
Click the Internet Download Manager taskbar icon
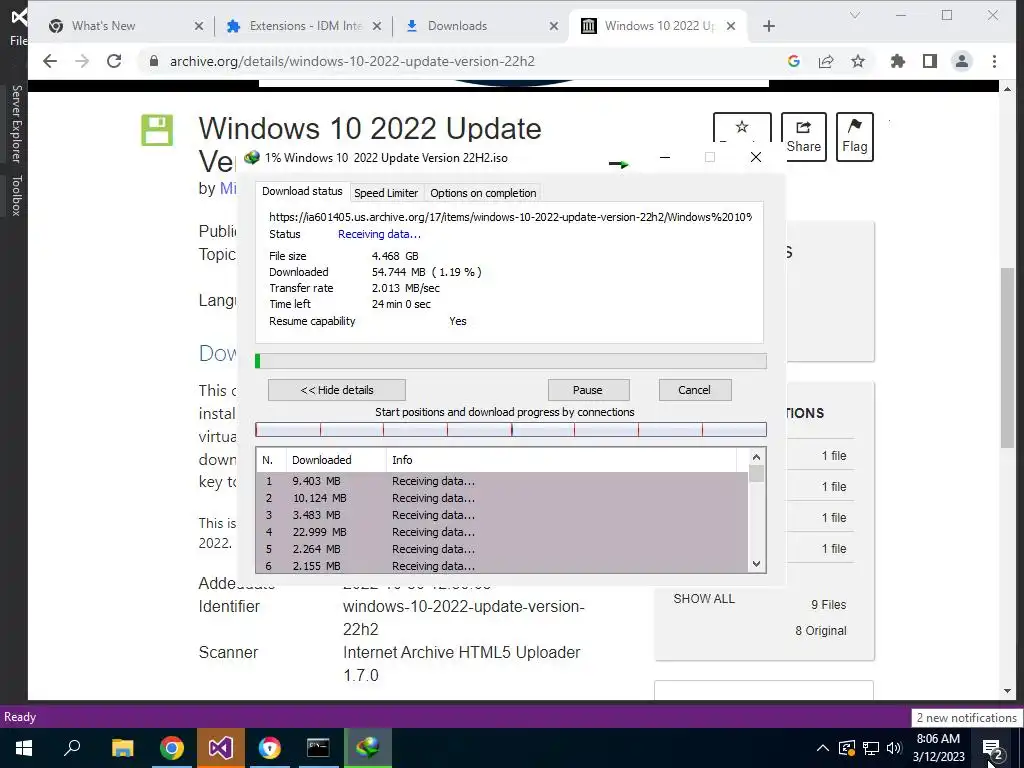(x=368, y=748)
